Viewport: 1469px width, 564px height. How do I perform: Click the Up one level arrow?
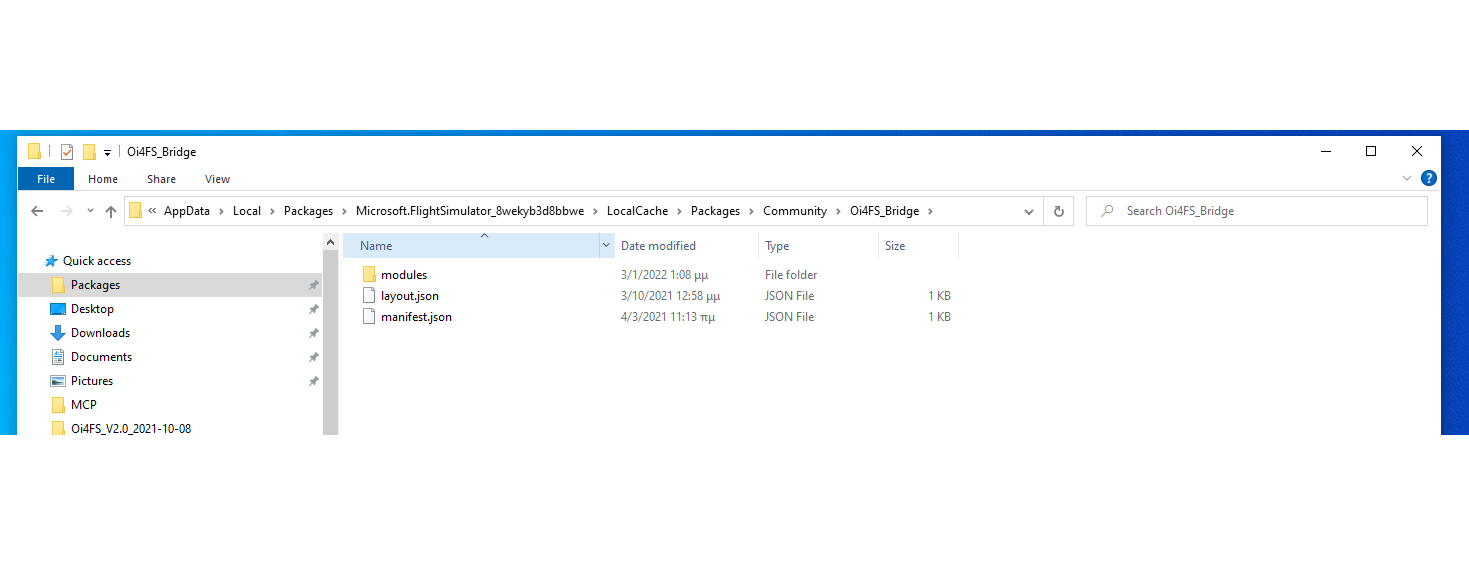point(110,211)
